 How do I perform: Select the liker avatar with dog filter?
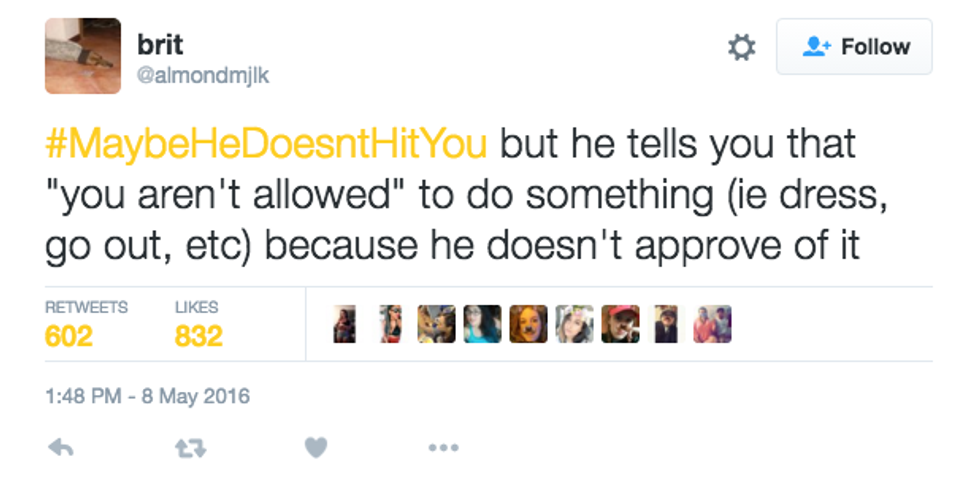528,324
